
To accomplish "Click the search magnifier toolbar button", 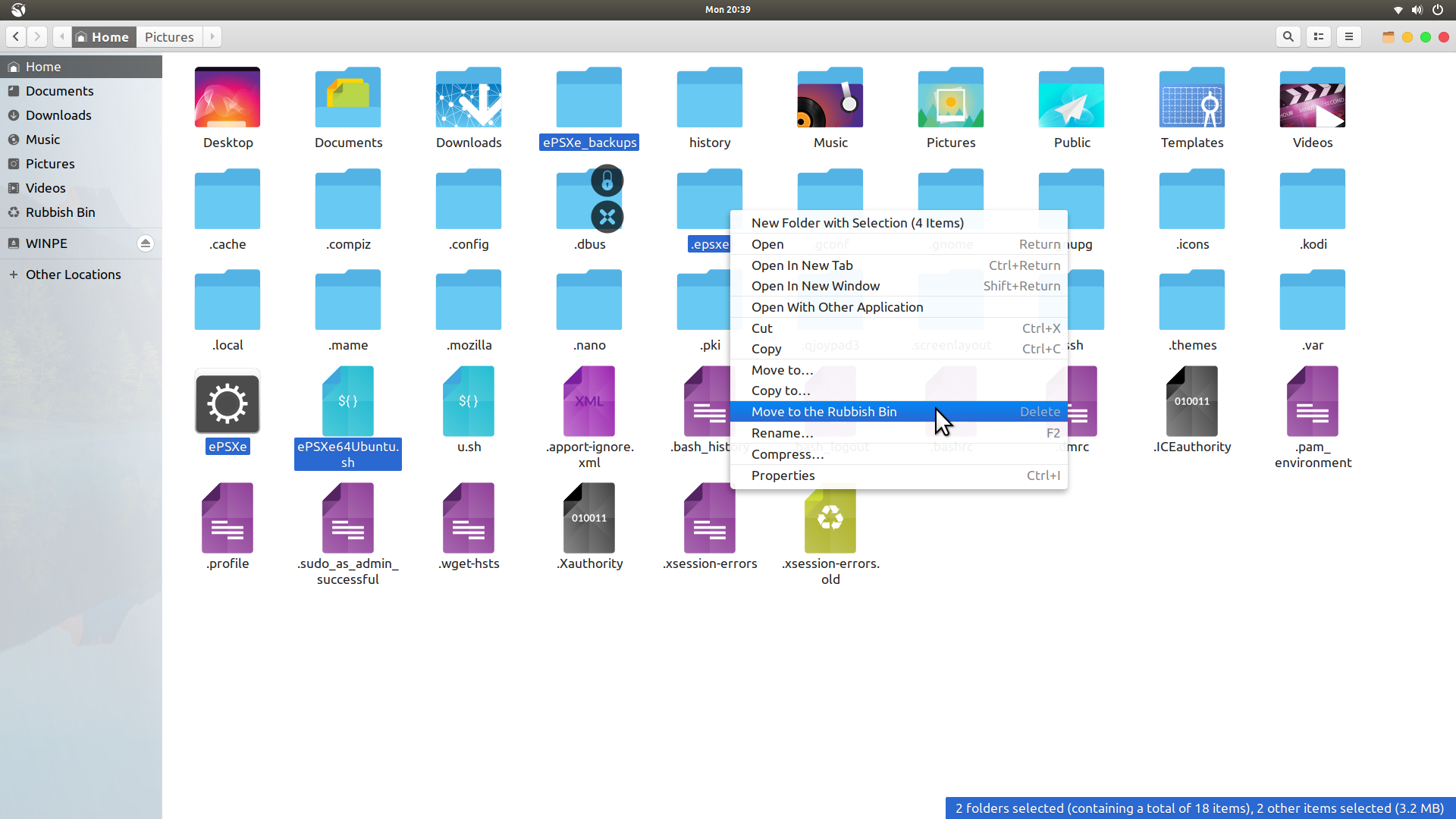I will 1288,36.
